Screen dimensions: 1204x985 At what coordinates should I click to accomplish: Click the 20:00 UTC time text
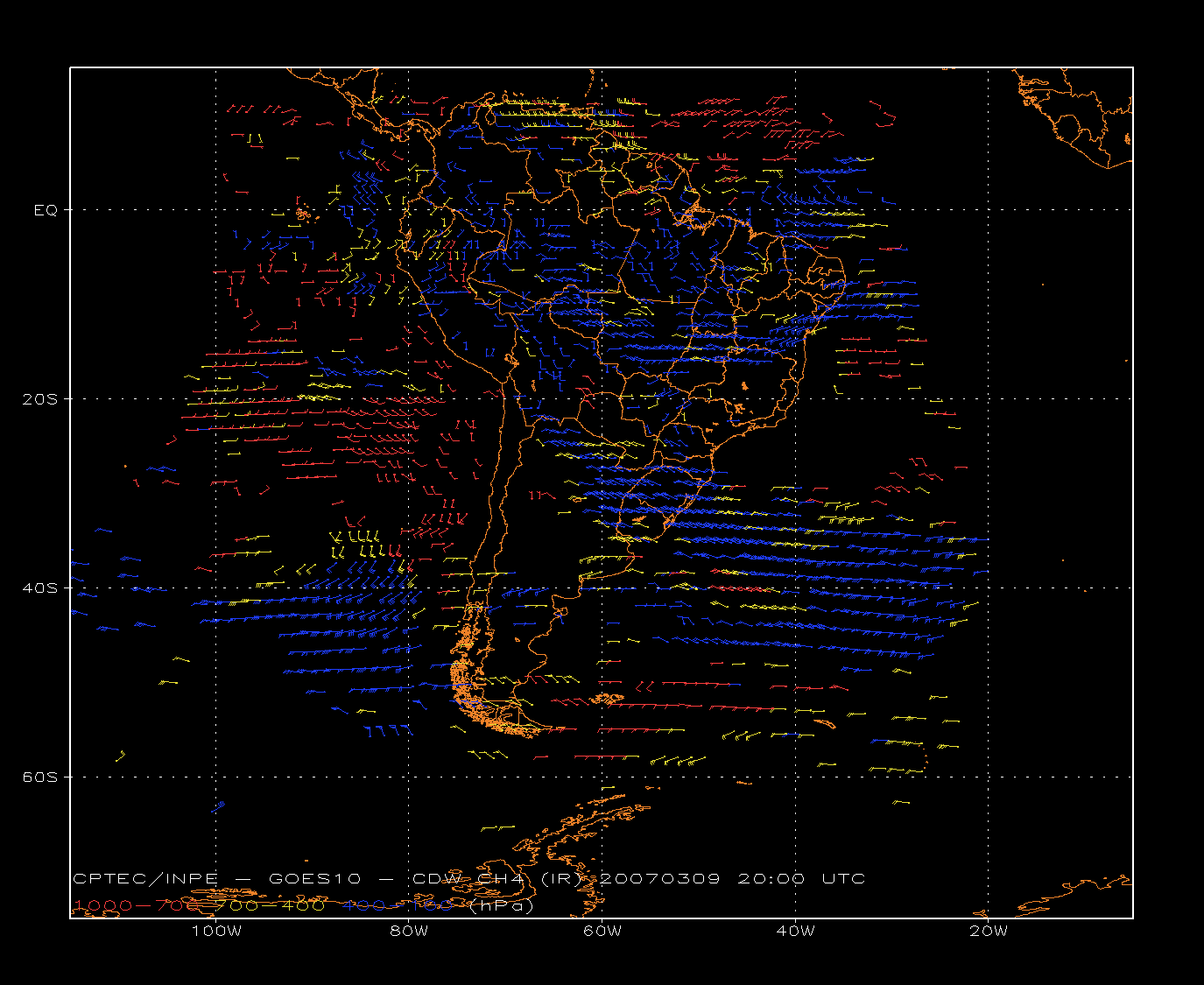pos(801,879)
